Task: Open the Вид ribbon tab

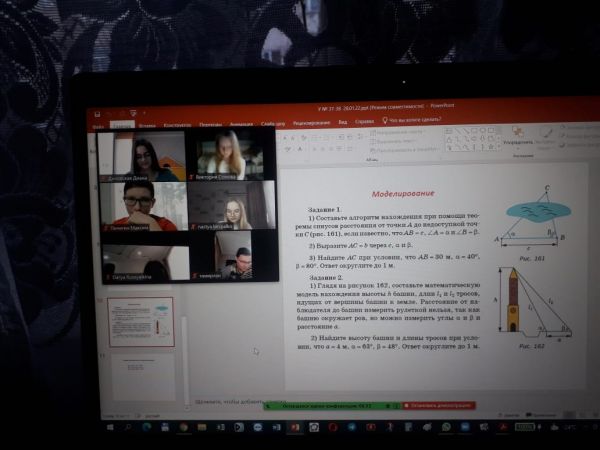Action: click(x=343, y=122)
